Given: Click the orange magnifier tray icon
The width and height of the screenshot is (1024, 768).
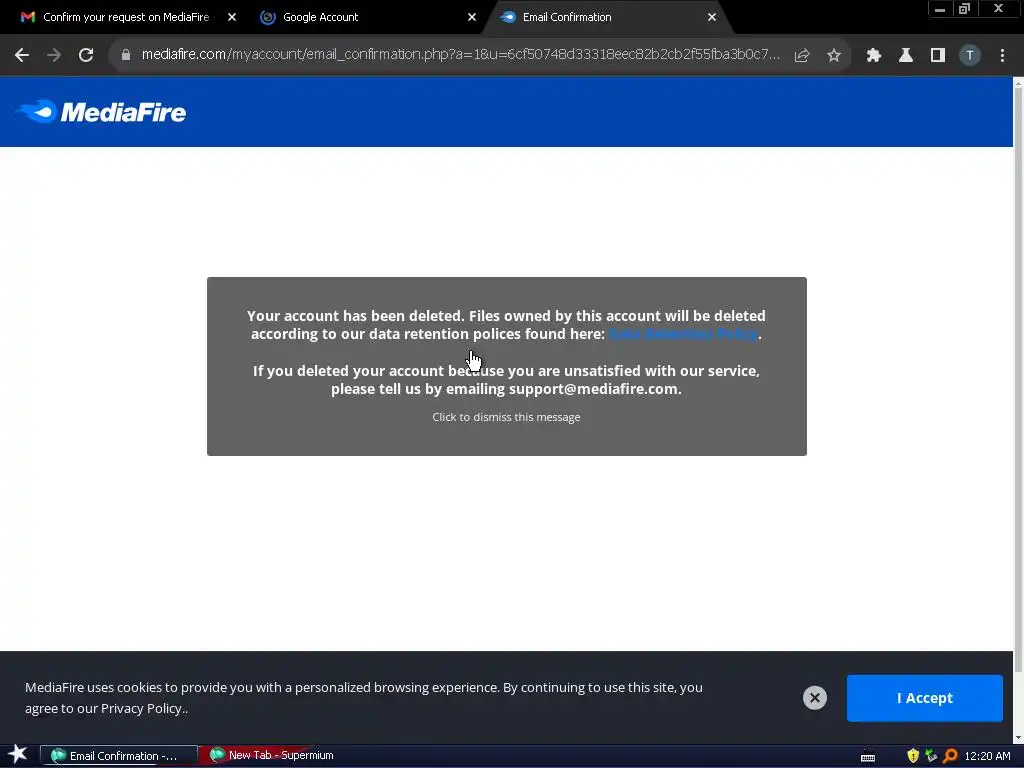Looking at the screenshot, I should click(x=950, y=756).
